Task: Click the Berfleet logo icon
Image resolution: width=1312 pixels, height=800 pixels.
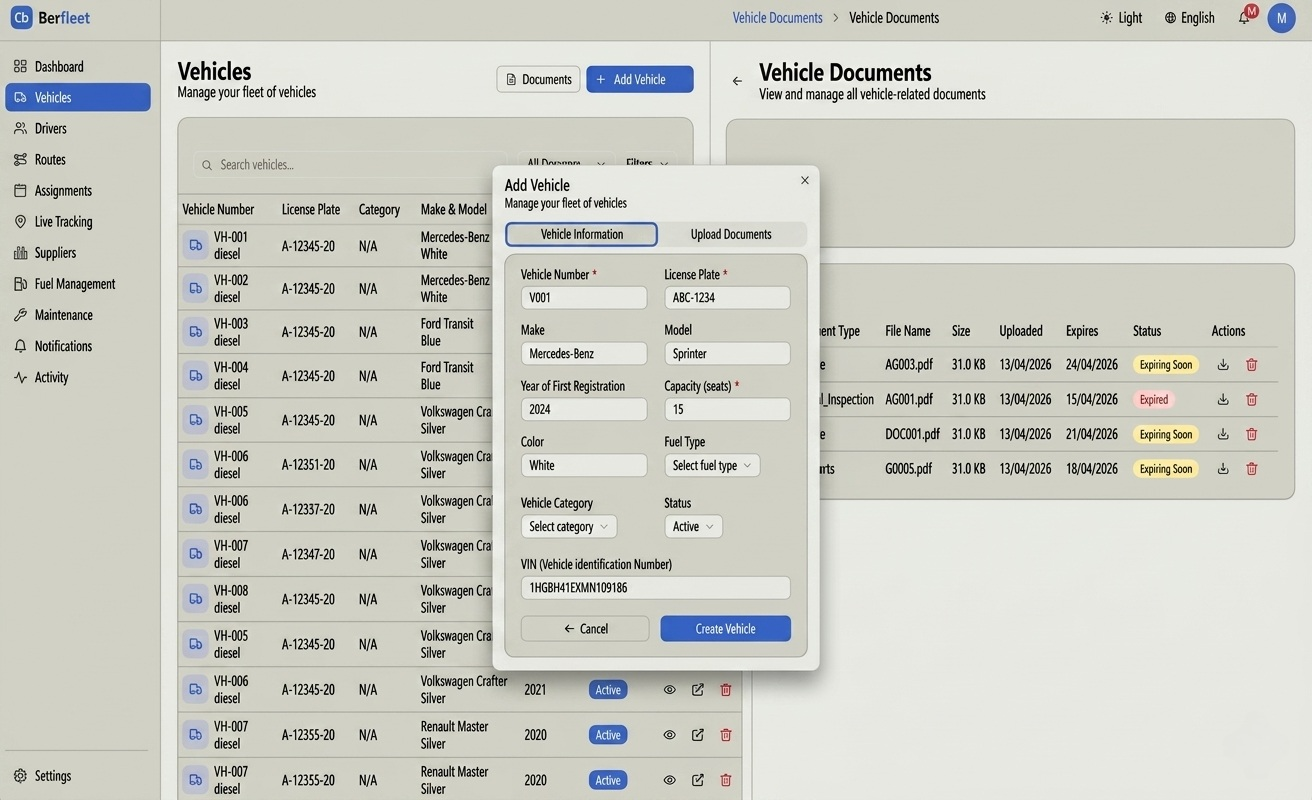Action: click(x=21, y=17)
